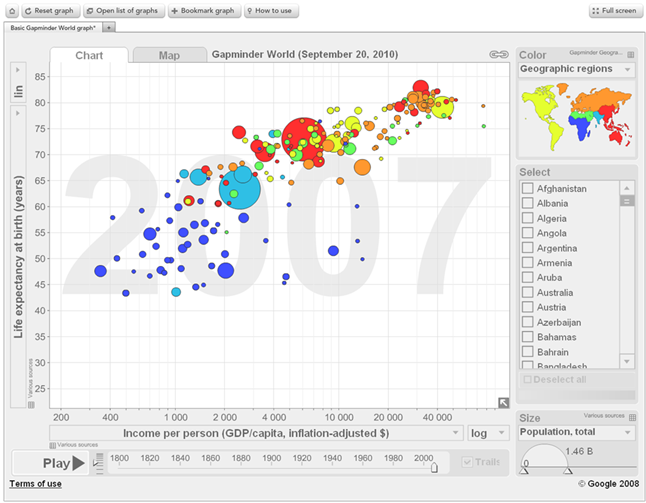Open the Geographic regions color dropdown
646x503 pixels.
pos(576,69)
